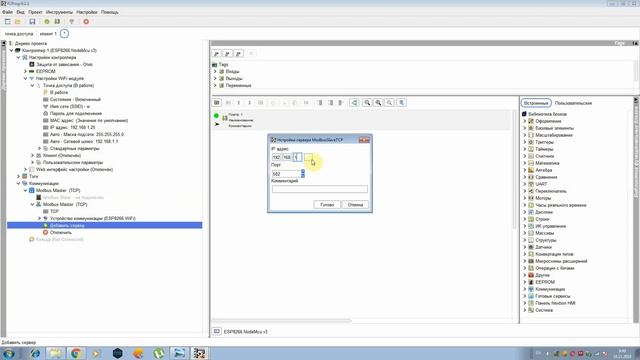640x360 pixels.
Task: Click the EEPROM memory icon in tree
Action: coord(31,71)
